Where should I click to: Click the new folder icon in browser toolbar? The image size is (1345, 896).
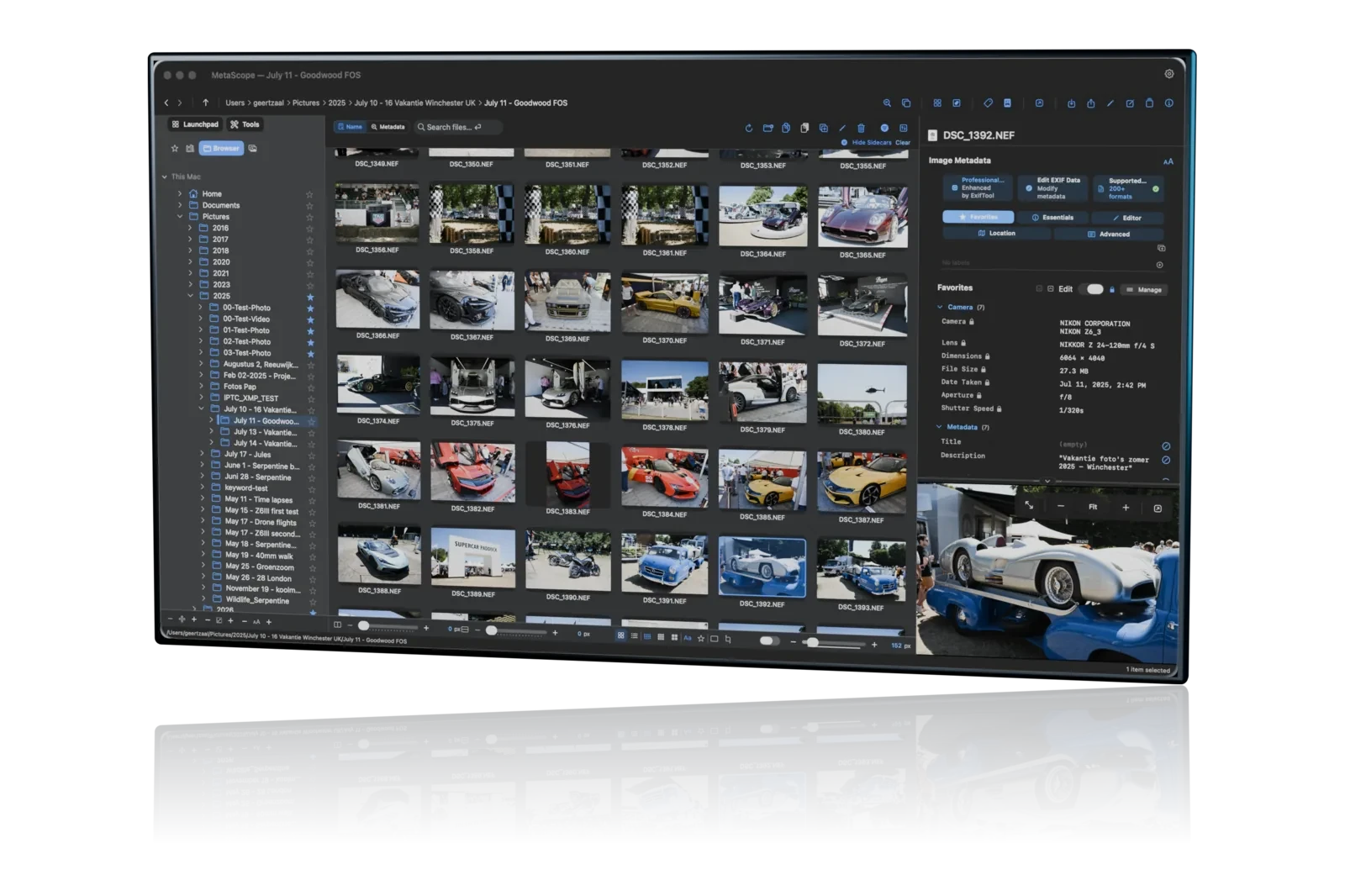coord(767,128)
